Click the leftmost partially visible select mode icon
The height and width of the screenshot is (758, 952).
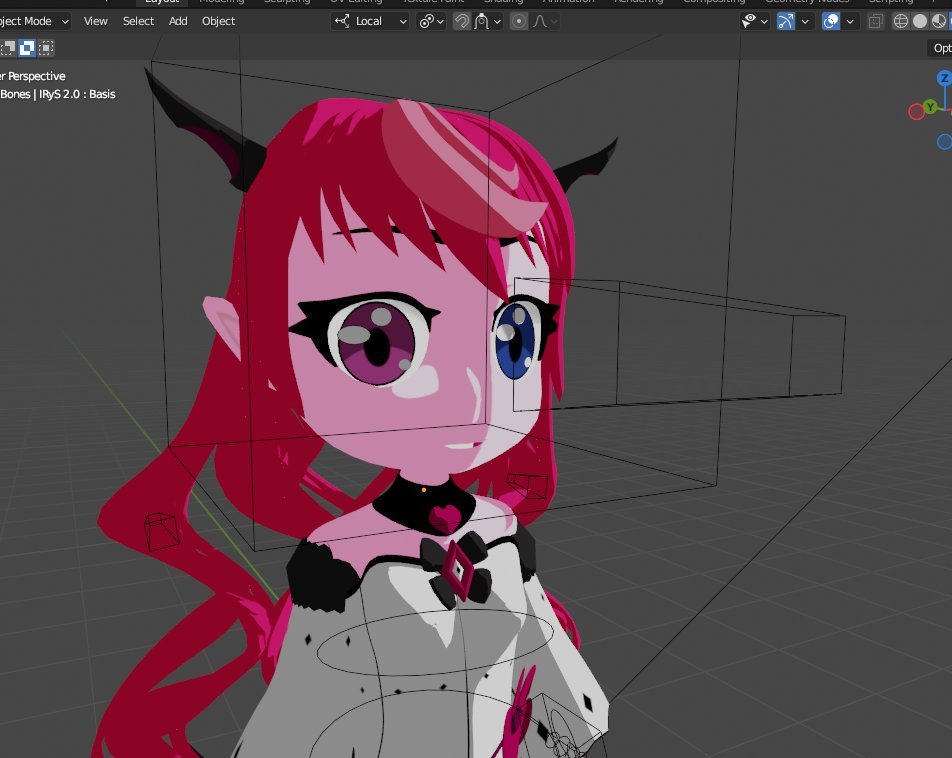[8, 48]
